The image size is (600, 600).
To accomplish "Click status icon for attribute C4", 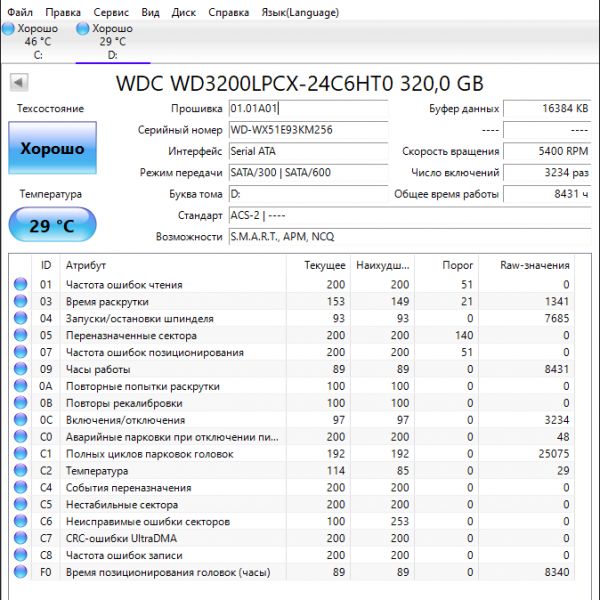I will (20, 487).
